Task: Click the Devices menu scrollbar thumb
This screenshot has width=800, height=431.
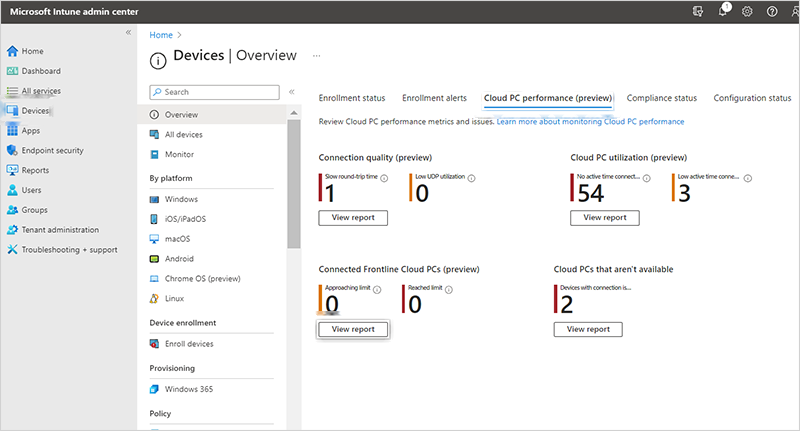Action: point(294,184)
